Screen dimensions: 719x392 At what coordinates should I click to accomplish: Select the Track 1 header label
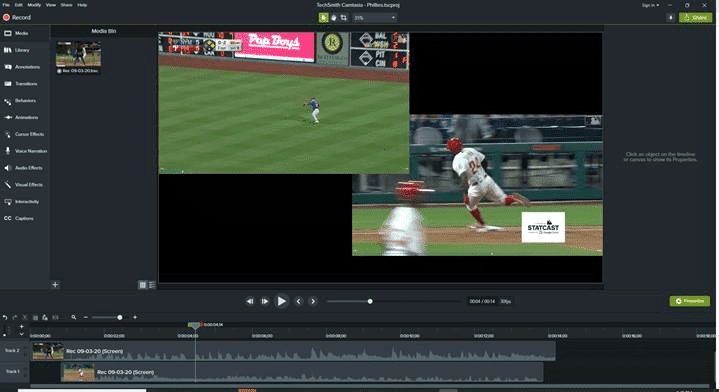click(12, 371)
